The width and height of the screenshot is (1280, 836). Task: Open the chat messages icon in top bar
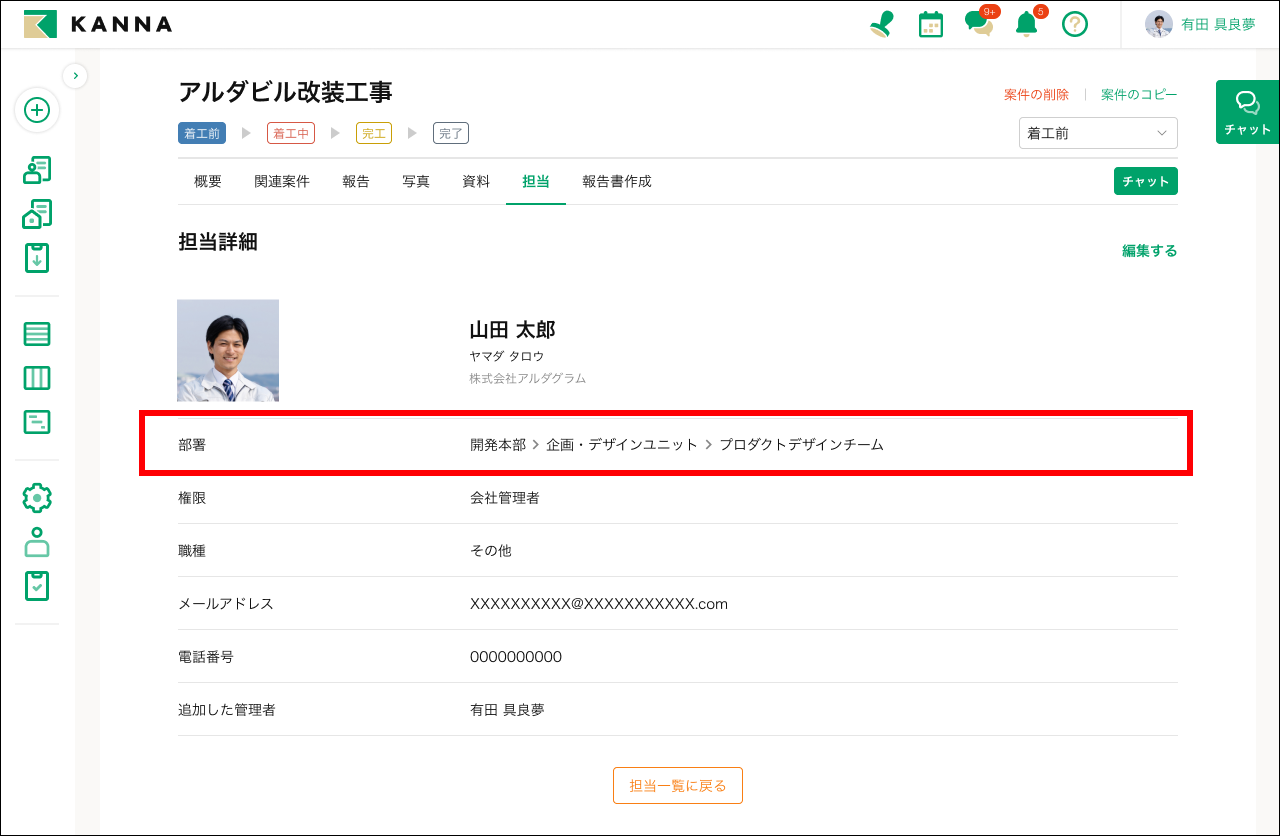978,24
